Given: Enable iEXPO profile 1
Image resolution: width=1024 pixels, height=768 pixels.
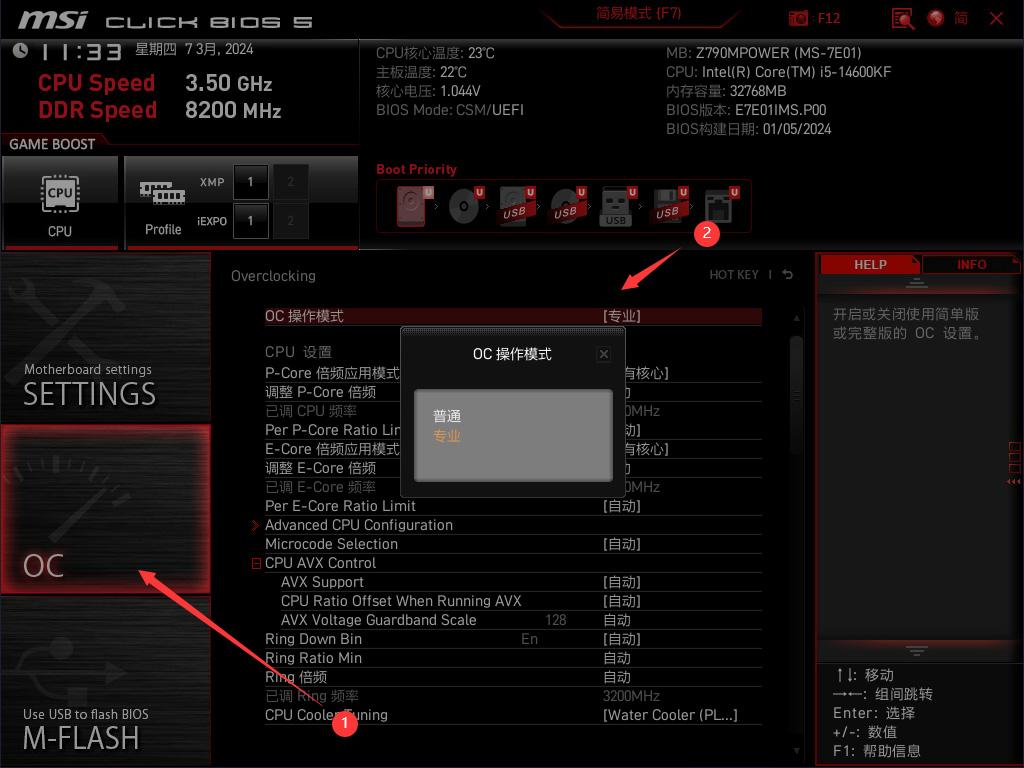Looking at the screenshot, I should coord(250,221).
